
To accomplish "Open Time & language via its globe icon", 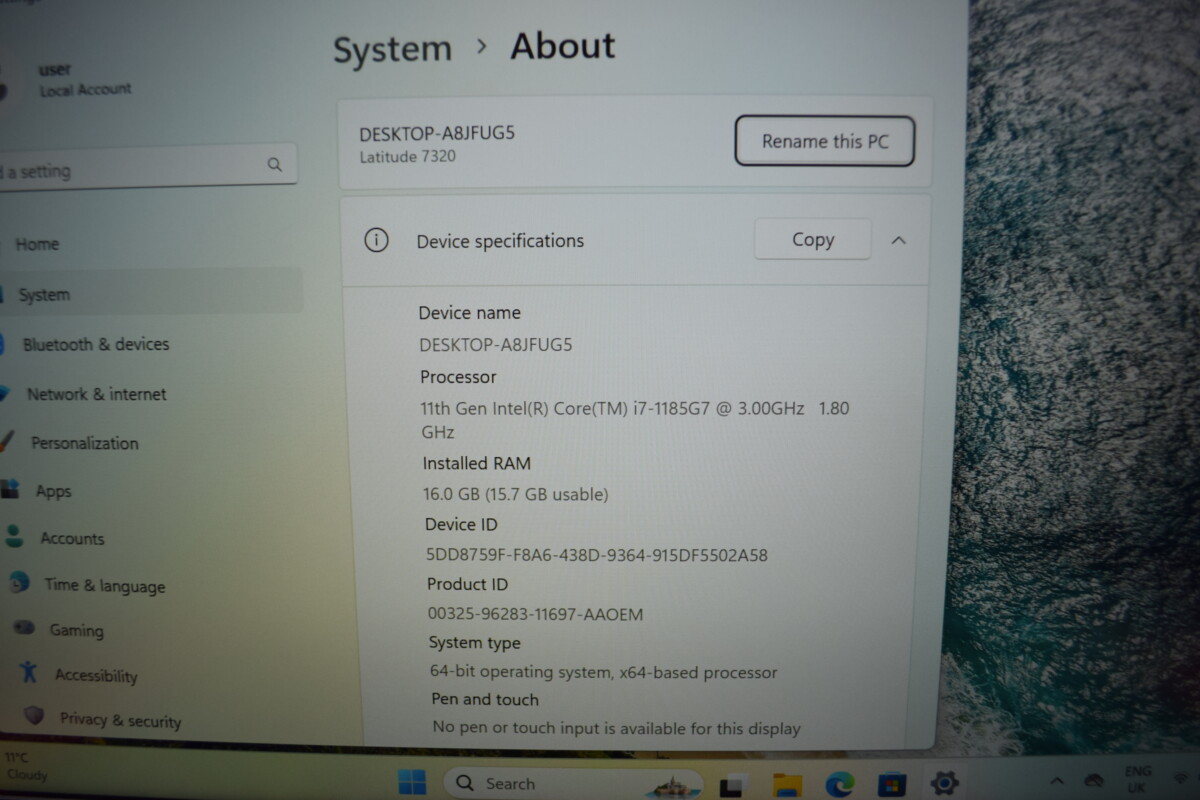I will pyautogui.click(x=19, y=582).
